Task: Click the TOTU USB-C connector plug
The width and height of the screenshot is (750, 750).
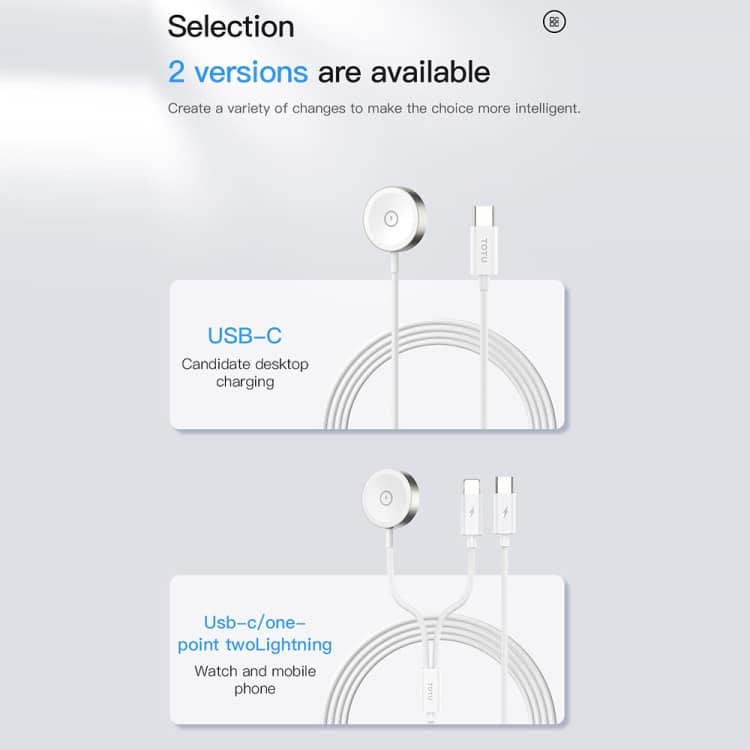Action: pyautogui.click(x=484, y=241)
